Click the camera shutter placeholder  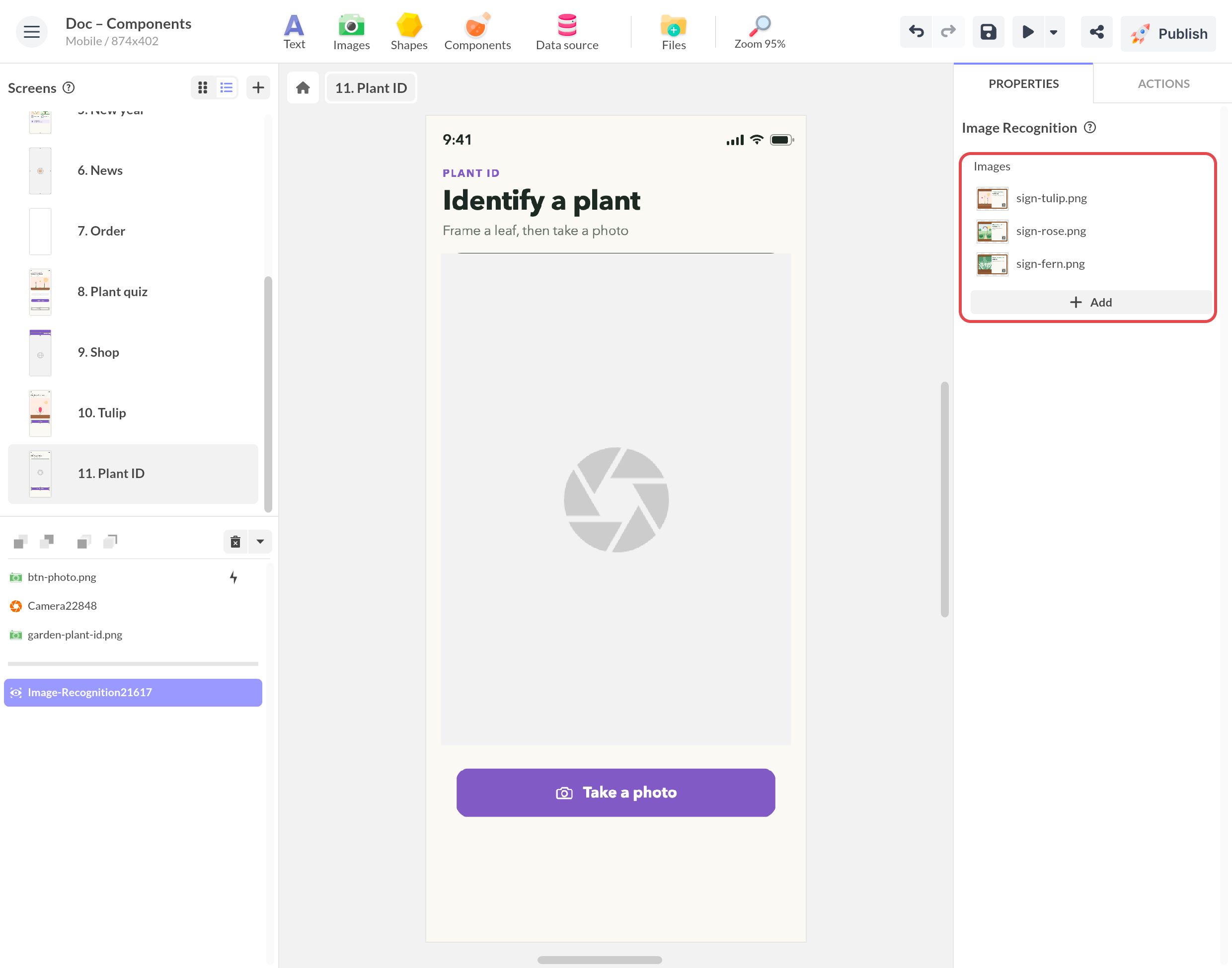[x=616, y=500]
